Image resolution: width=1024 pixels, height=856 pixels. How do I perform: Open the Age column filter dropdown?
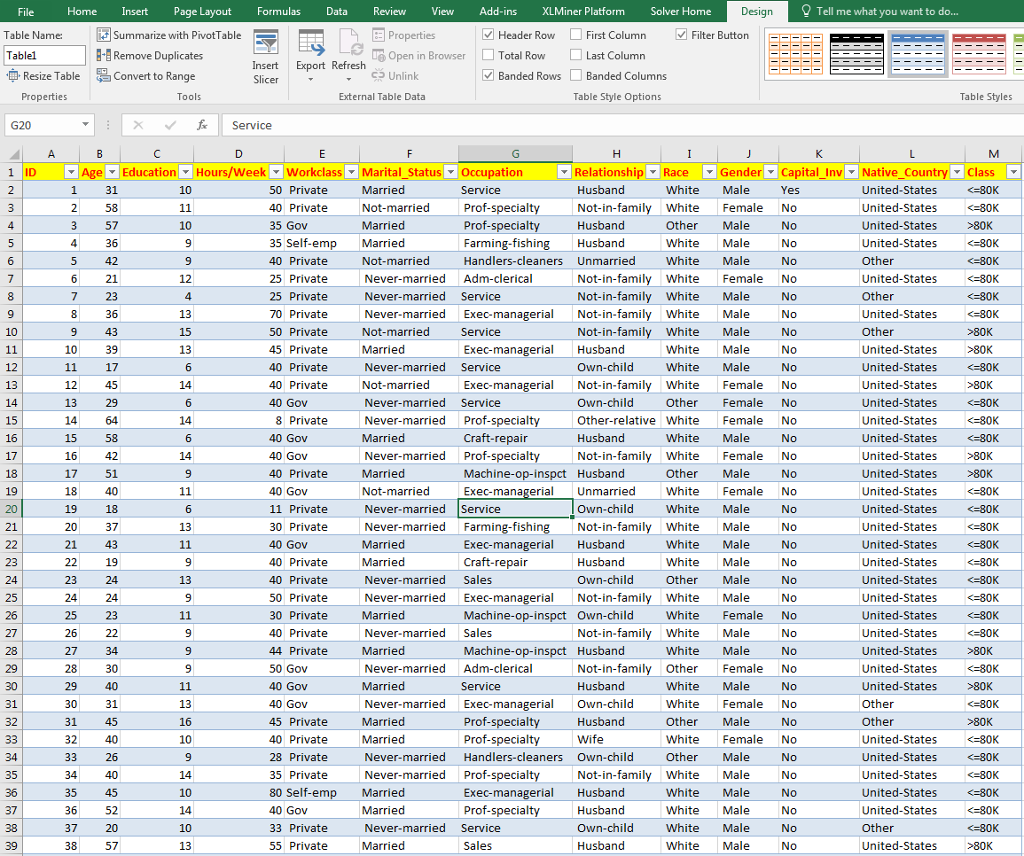pos(110,171)
